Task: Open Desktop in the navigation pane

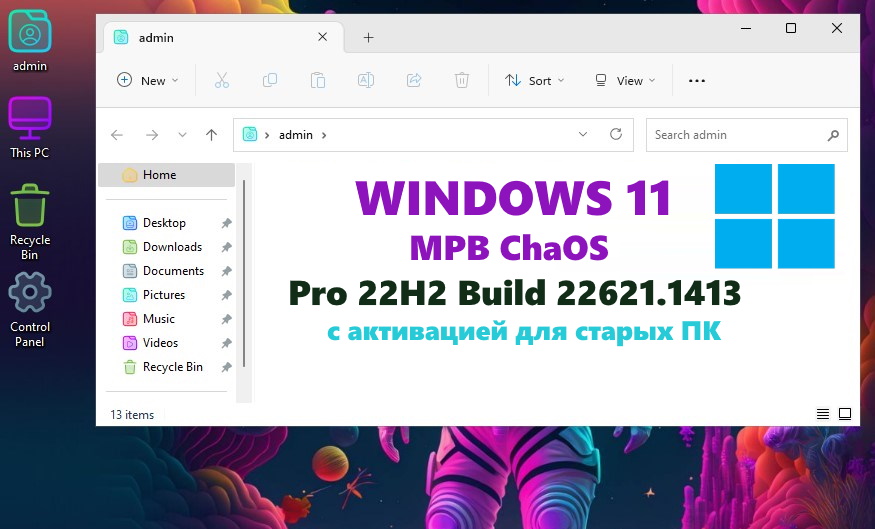Action: [x=166, y=223]
